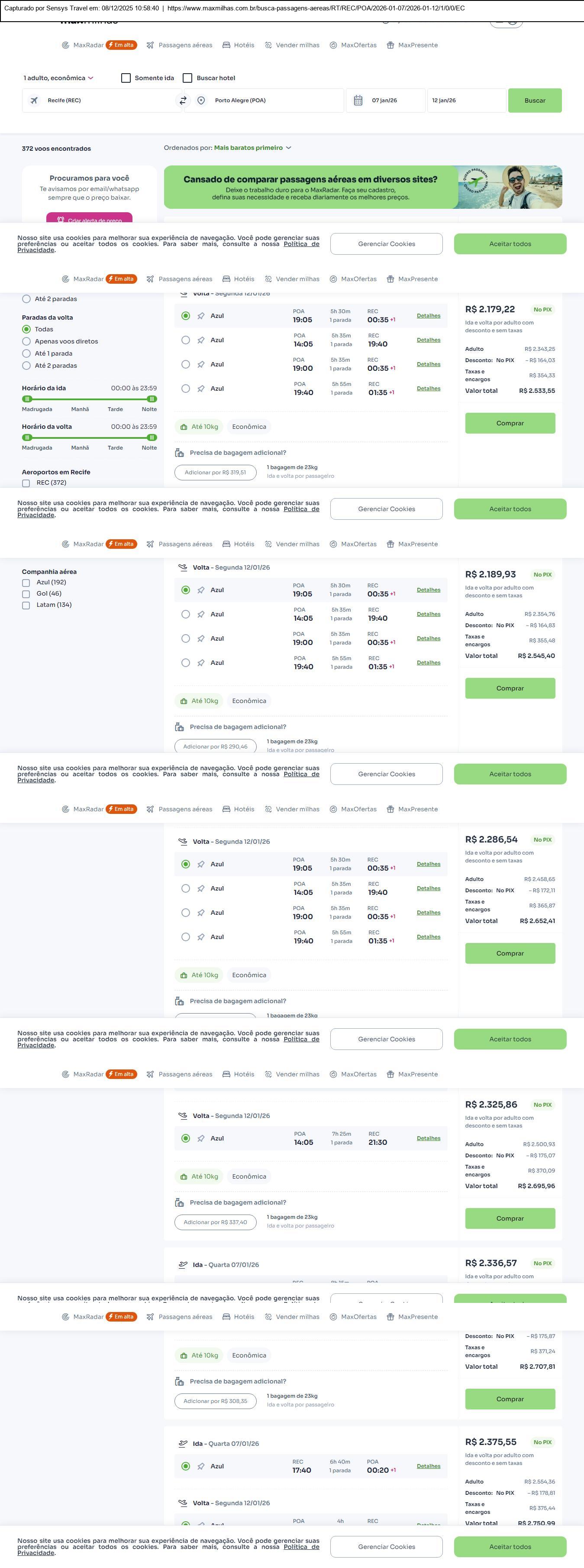584x1568 pixels.
Task: Click the swap origin and destination arrows icon
Action: pyautogui.click(x=183, y=100)
